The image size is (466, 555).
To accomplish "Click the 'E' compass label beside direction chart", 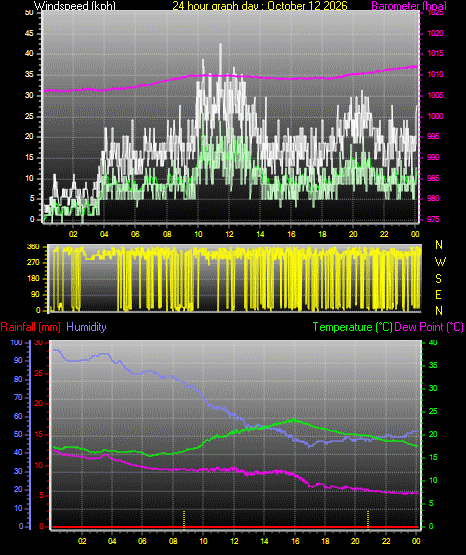I will tap(438, 294).
